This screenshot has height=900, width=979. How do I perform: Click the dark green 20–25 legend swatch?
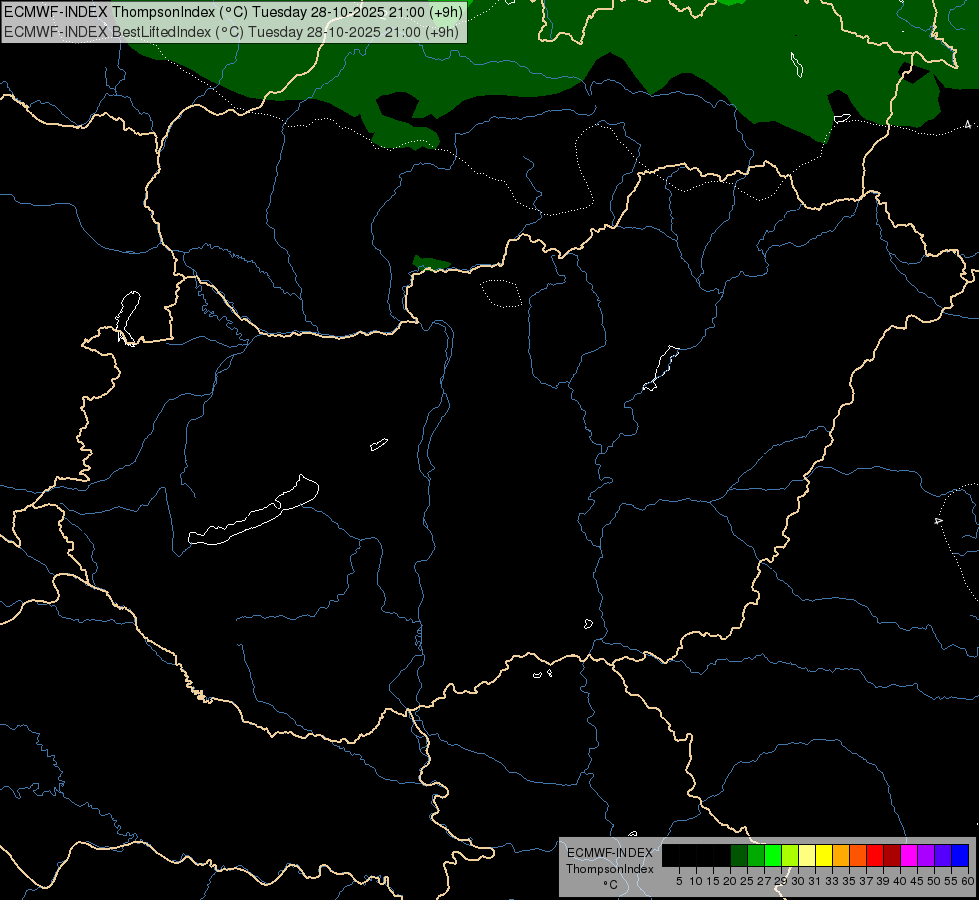[x=739, y=855]
